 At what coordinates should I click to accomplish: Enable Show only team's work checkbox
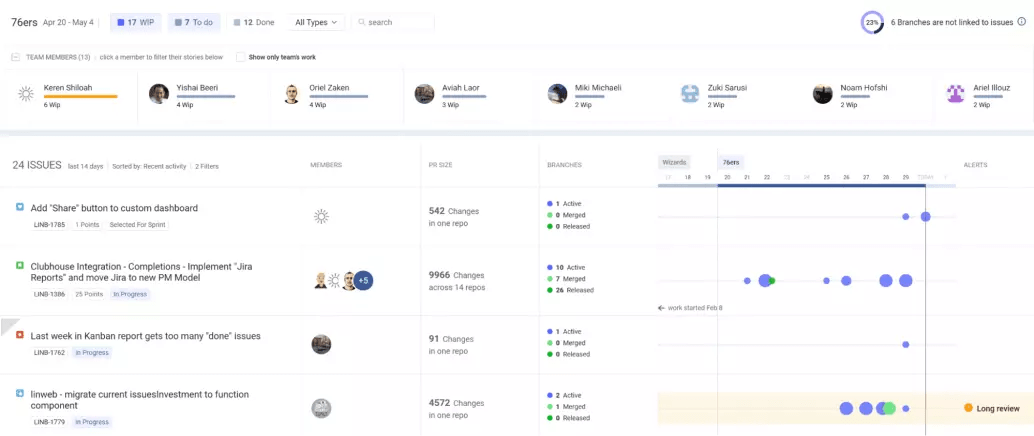tap(241, 57)
